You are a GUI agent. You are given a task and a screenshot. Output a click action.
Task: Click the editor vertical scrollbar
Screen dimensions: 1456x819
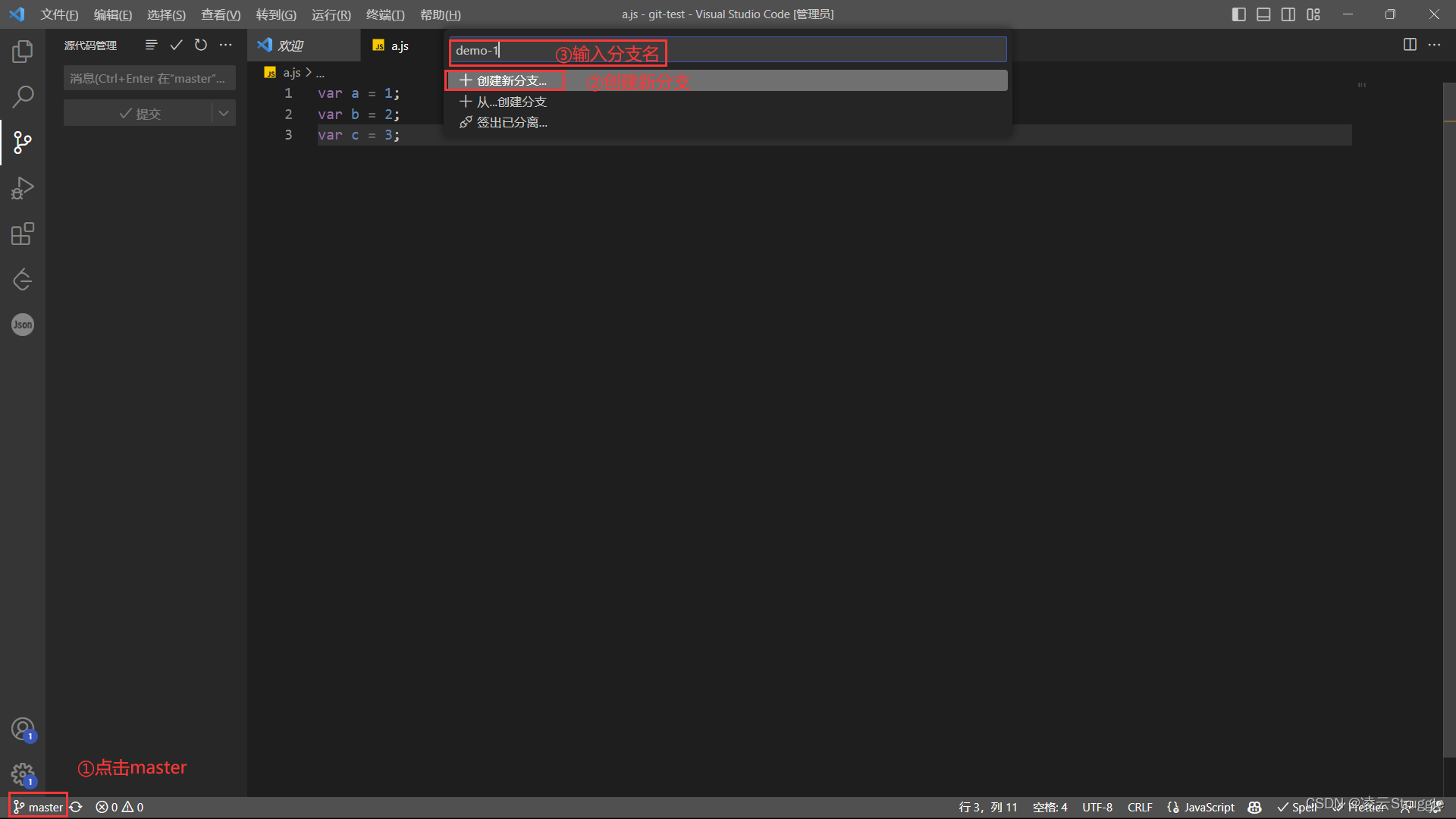(1449, 421)
